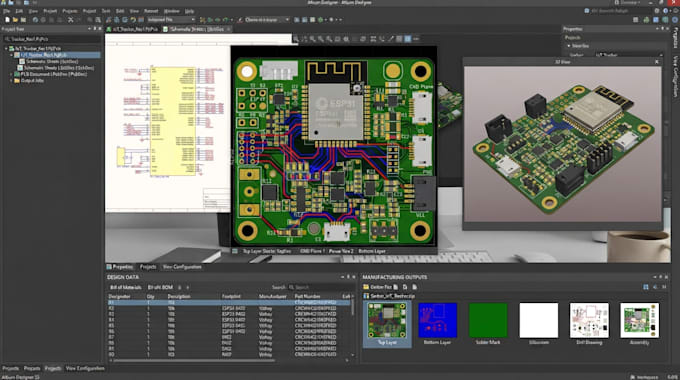The width and height of the screenshot is (680, 380).
Task: Click the vertical View Configuration side tab
Action: pyautogui.click(x=676, y=76)
